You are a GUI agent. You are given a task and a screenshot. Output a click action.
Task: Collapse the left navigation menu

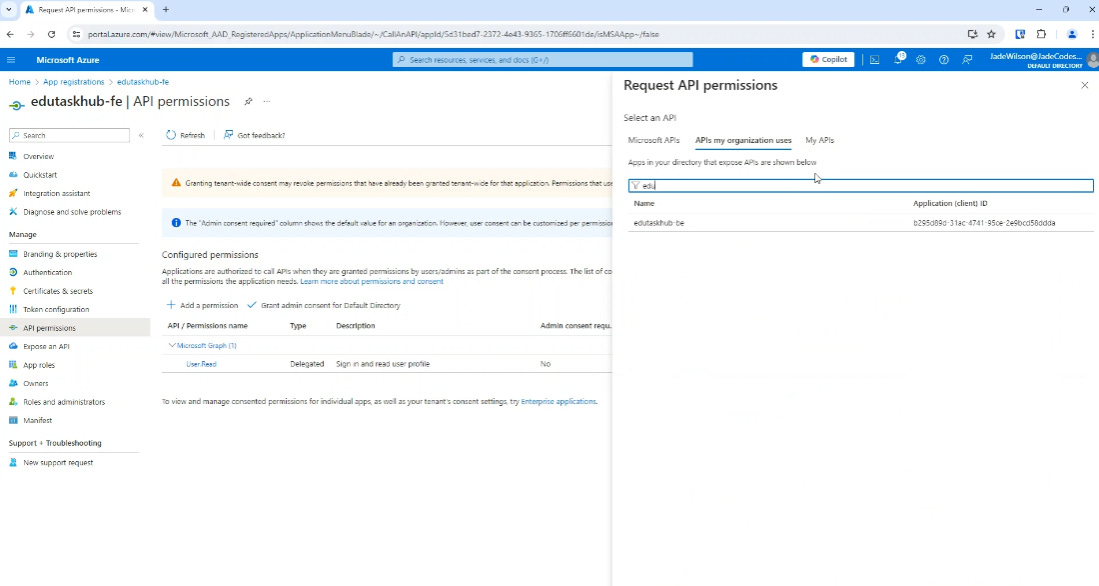point(141,135)
